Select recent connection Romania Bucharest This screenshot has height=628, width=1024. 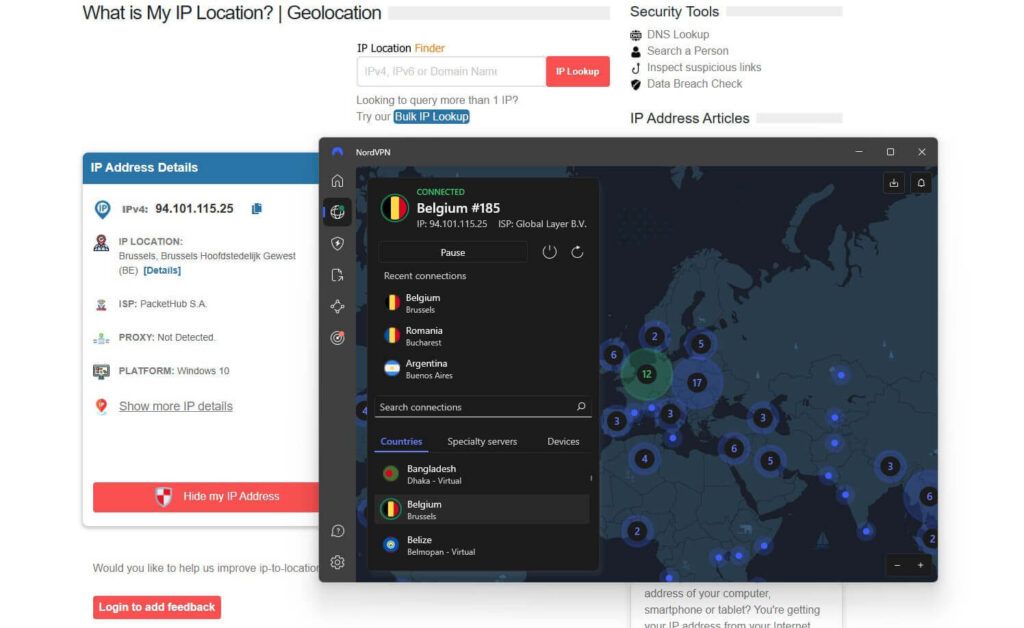(482, 336)
